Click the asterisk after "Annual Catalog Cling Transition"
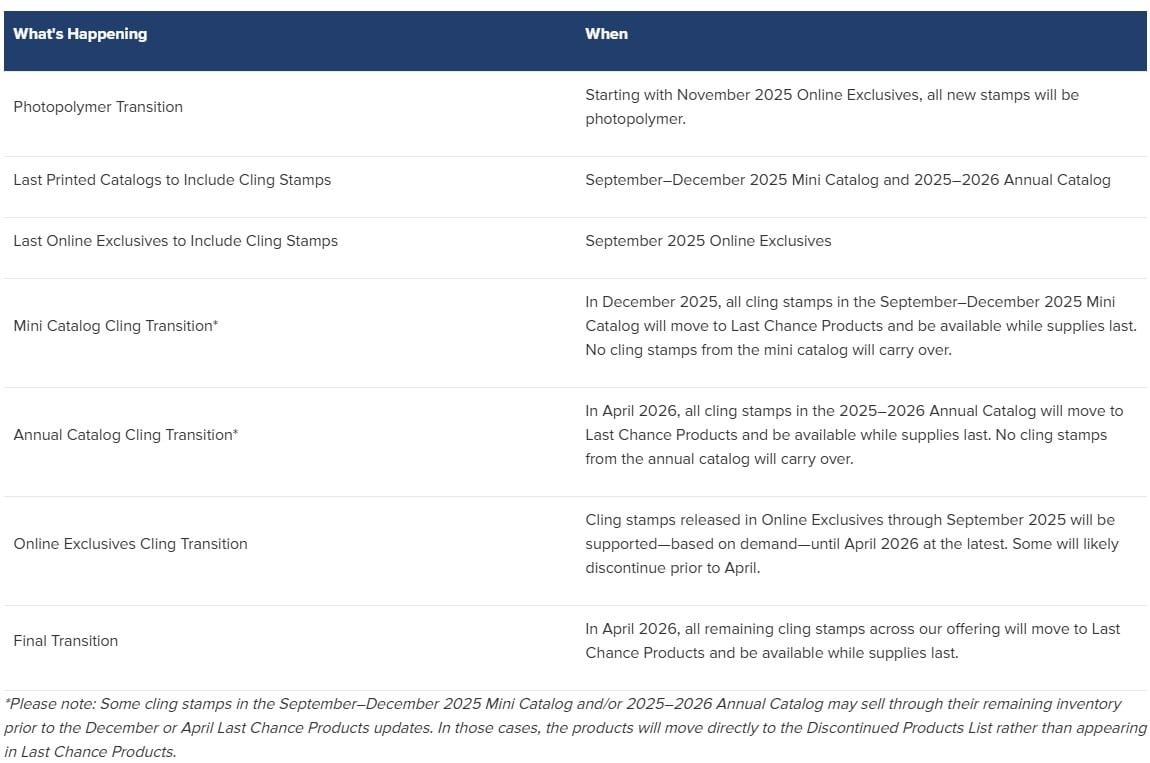This screenshot has width=1150, height=763. 235,434
